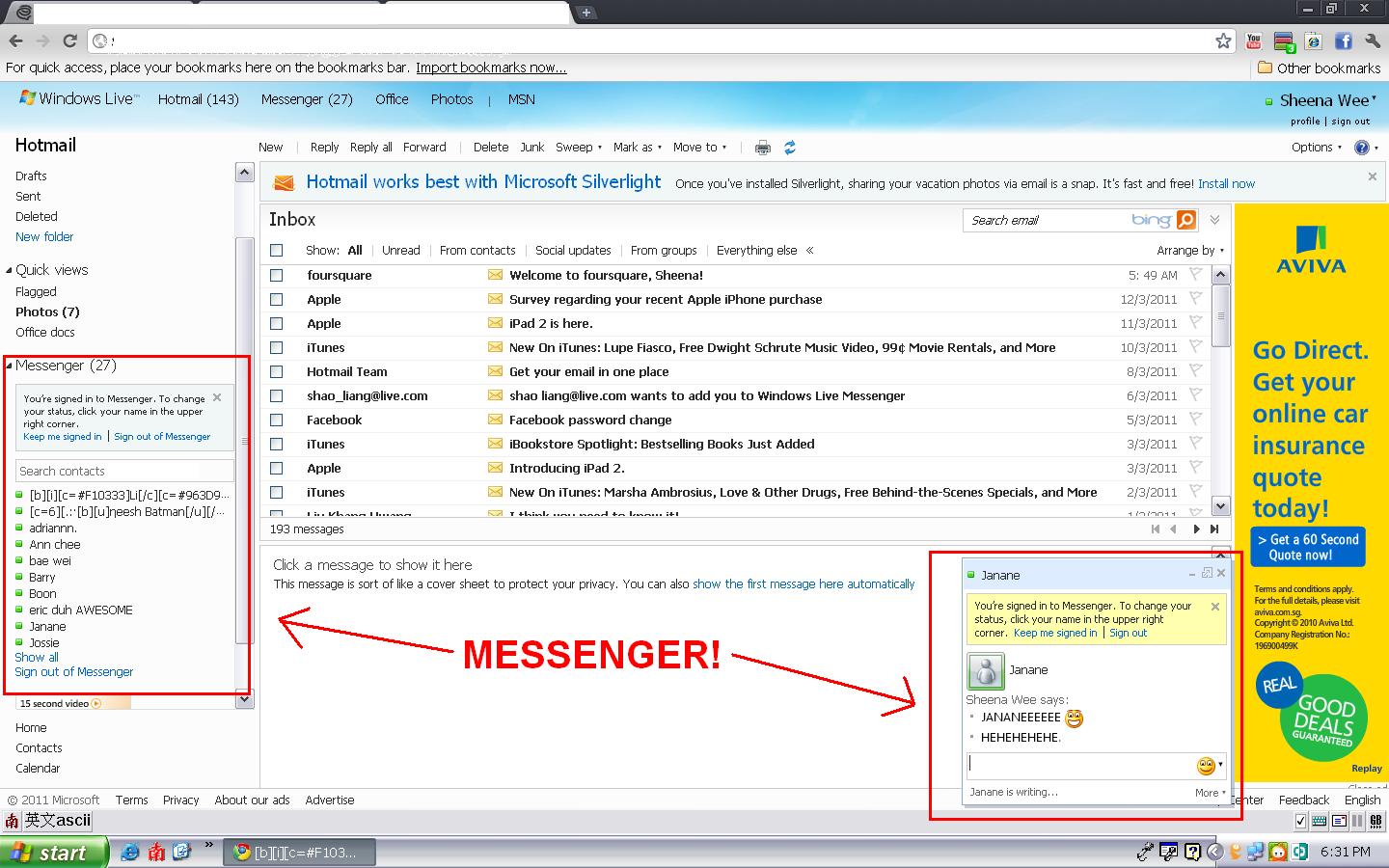Go to the next page of messages
Viewport: 1389px width, 868px height.
(x=1196, y=529)
